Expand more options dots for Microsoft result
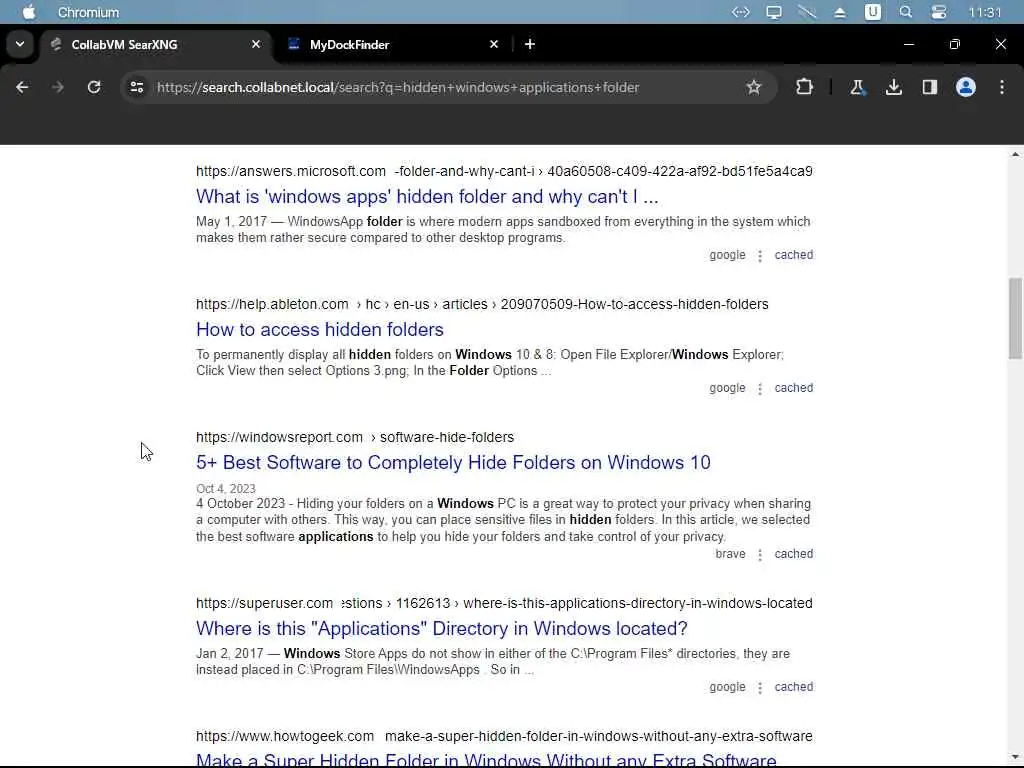This screenshot has width=1024, height=768. 760,255
